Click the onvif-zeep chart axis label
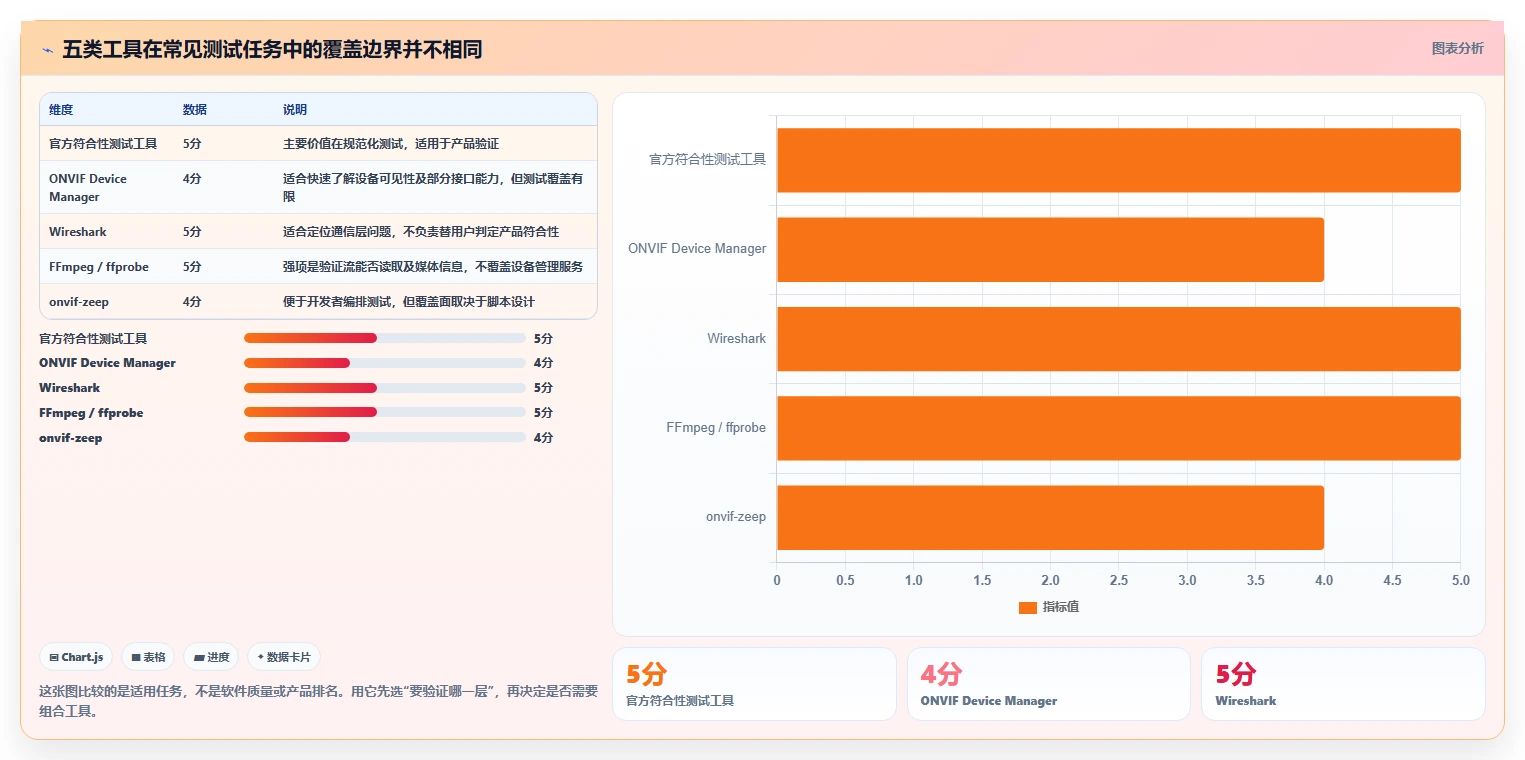The image size is (1525, 760). tap(736, 517)
